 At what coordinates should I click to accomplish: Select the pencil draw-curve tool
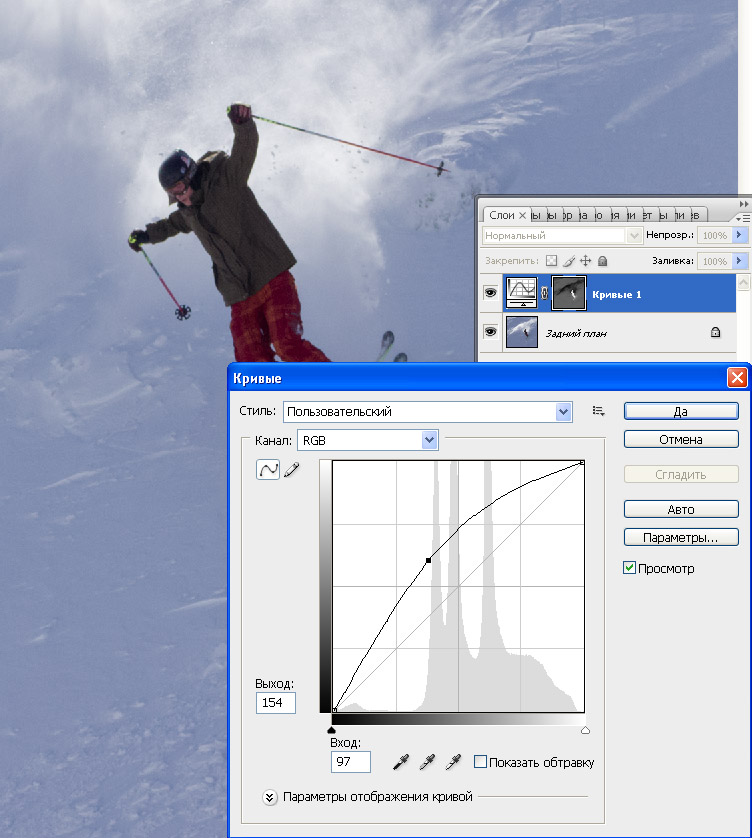292,470
